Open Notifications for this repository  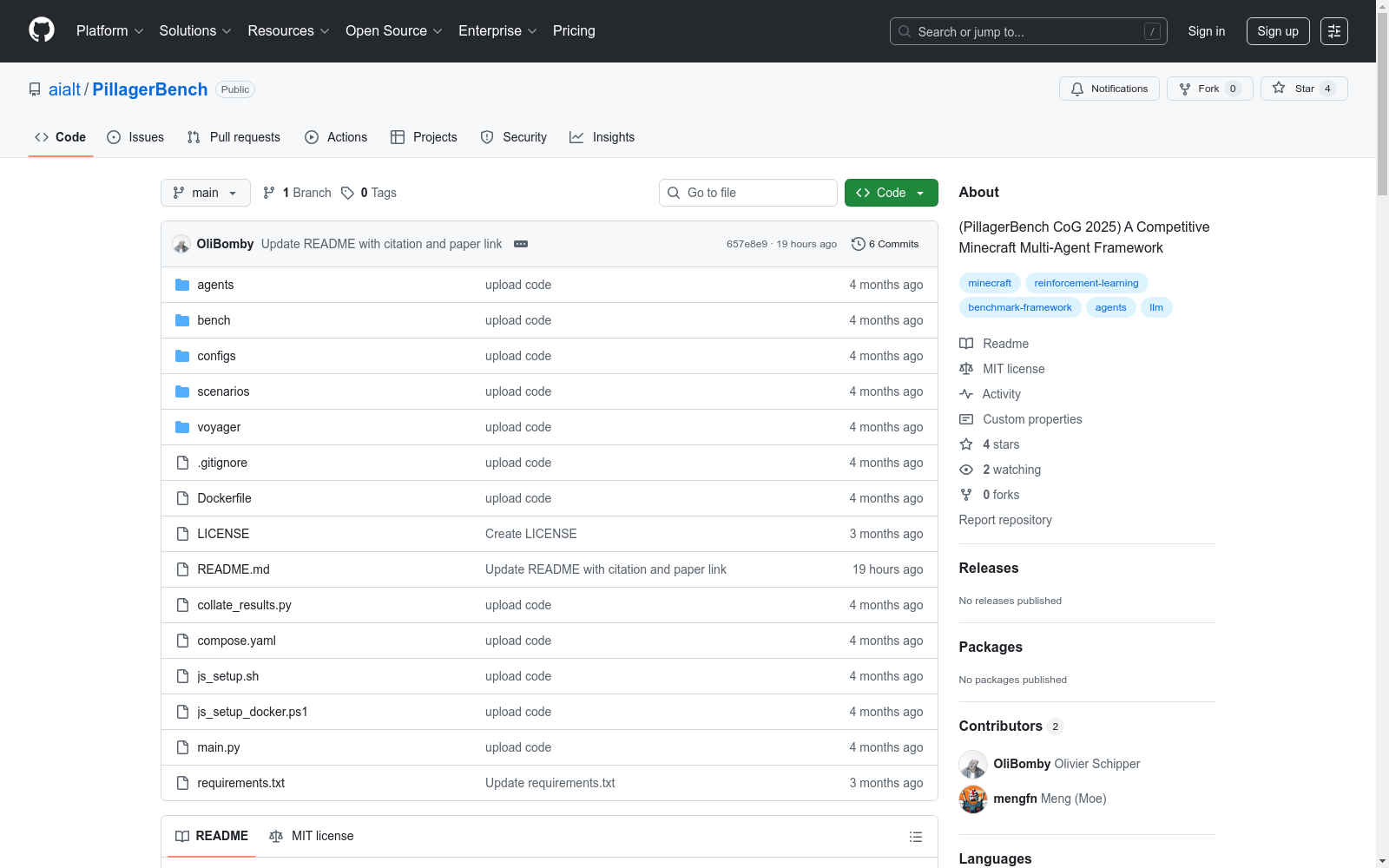tap(1109, 89)
